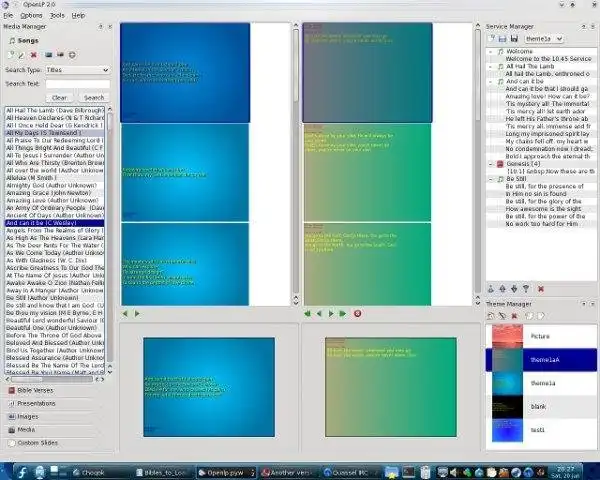Jump to last slide in live controller

343,314
